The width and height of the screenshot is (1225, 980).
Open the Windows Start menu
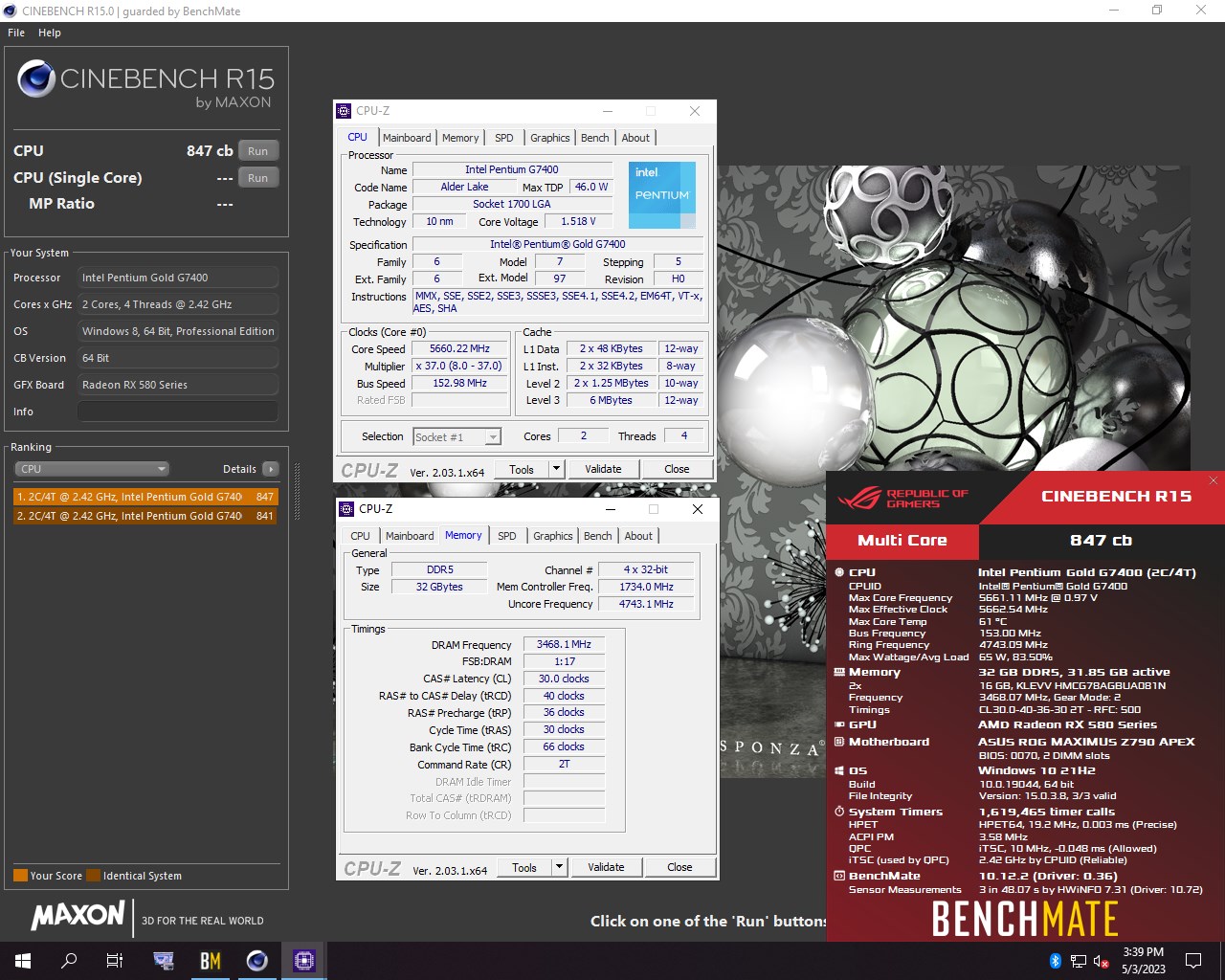[23, 961]
